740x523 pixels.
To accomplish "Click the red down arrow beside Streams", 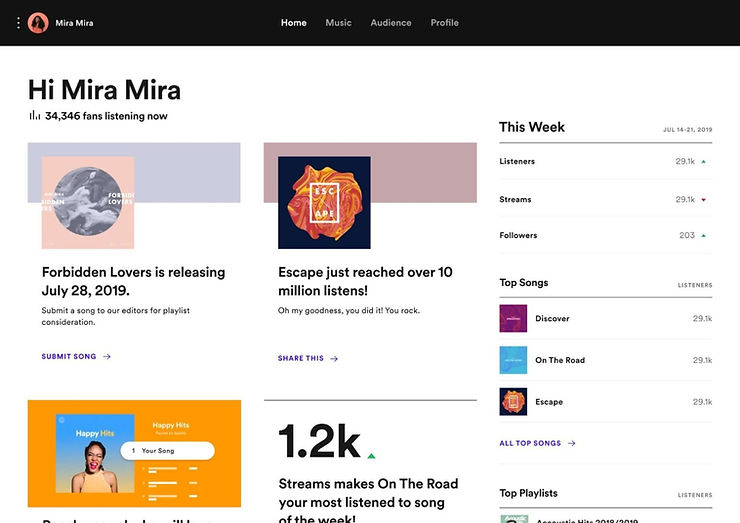I will click(704, 200).
